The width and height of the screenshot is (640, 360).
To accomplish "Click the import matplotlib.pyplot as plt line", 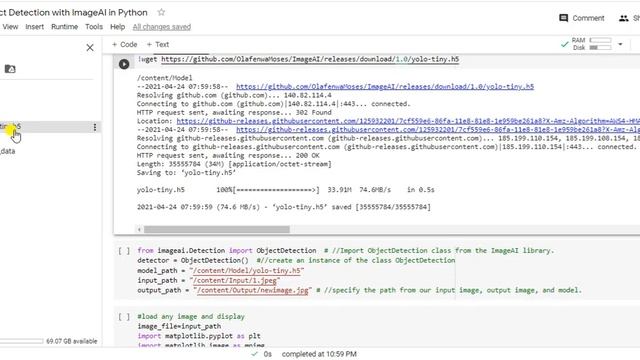I will [x=199, y=336].
